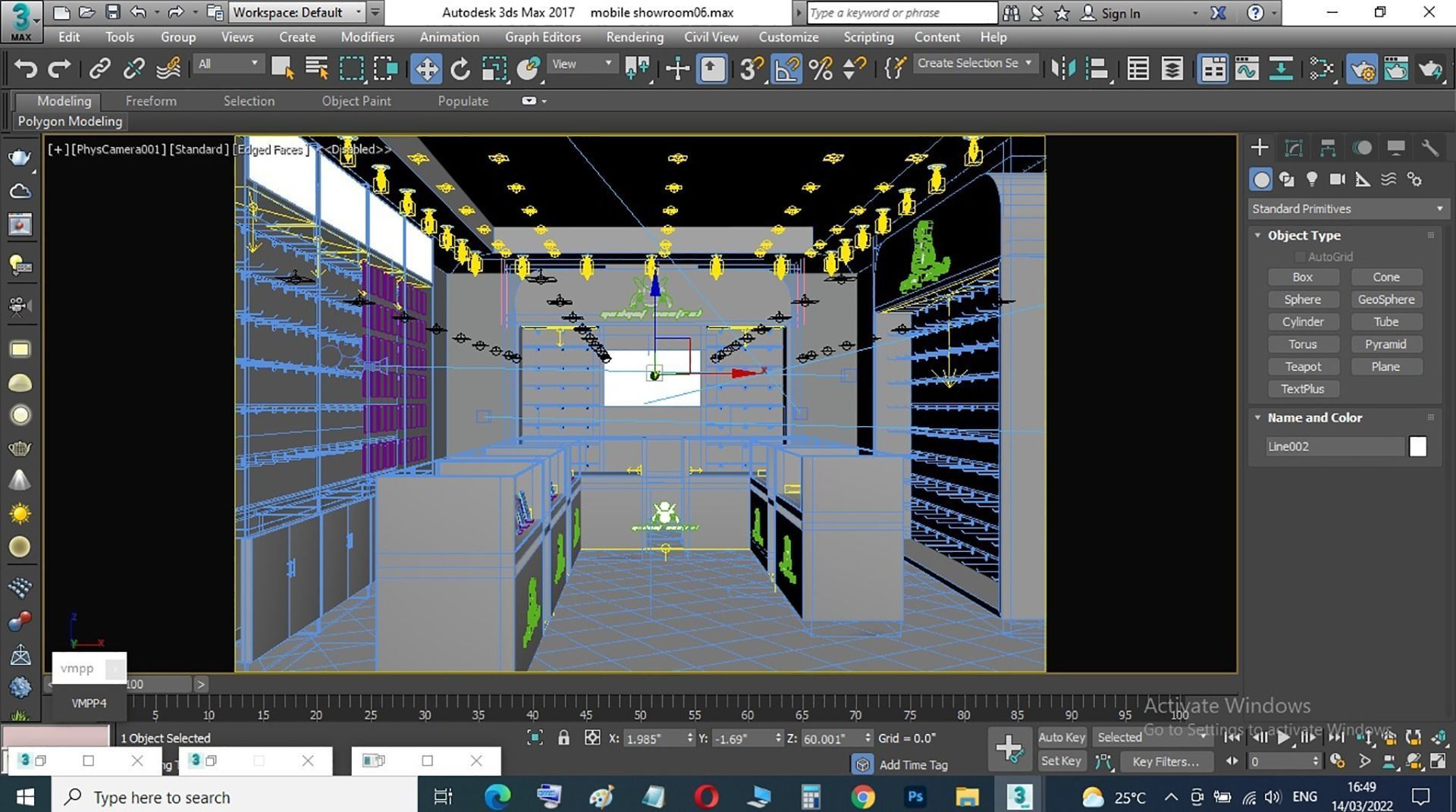Open the Selected key filter dropdown
Viewport: 1456px width, 812px height.
point(1151,737)
